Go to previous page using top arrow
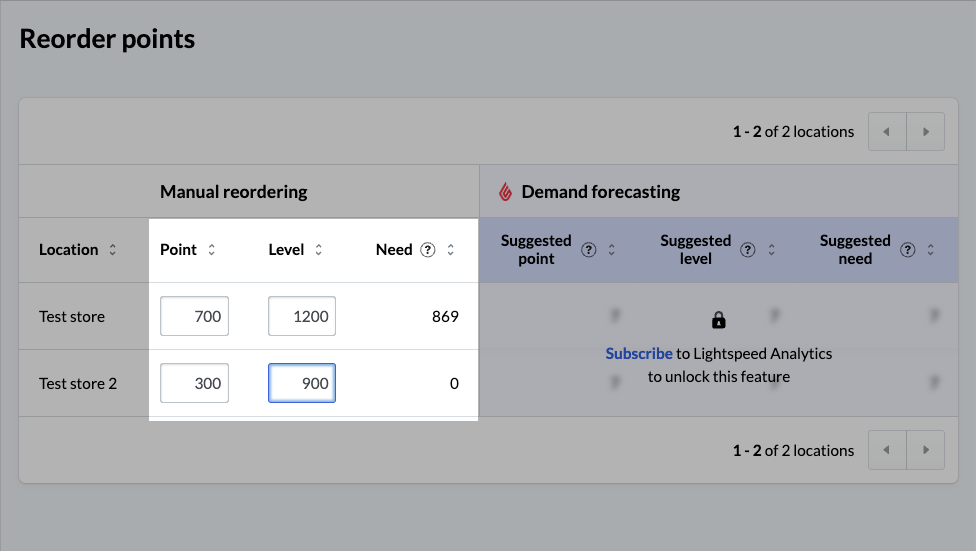The height and width of the screenshot is (551, 976). pos(887,132)
